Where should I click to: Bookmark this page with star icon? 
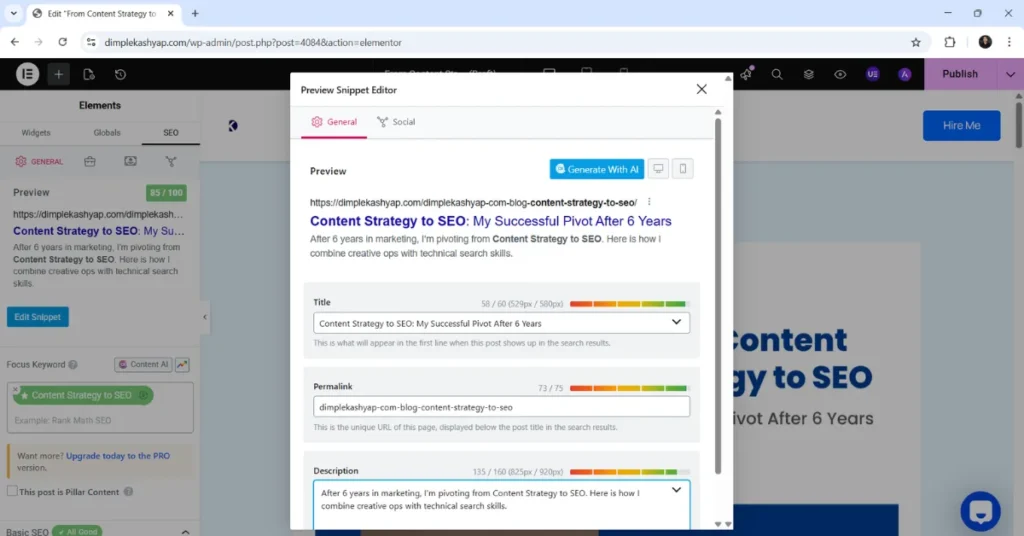[x=916, y=42]
